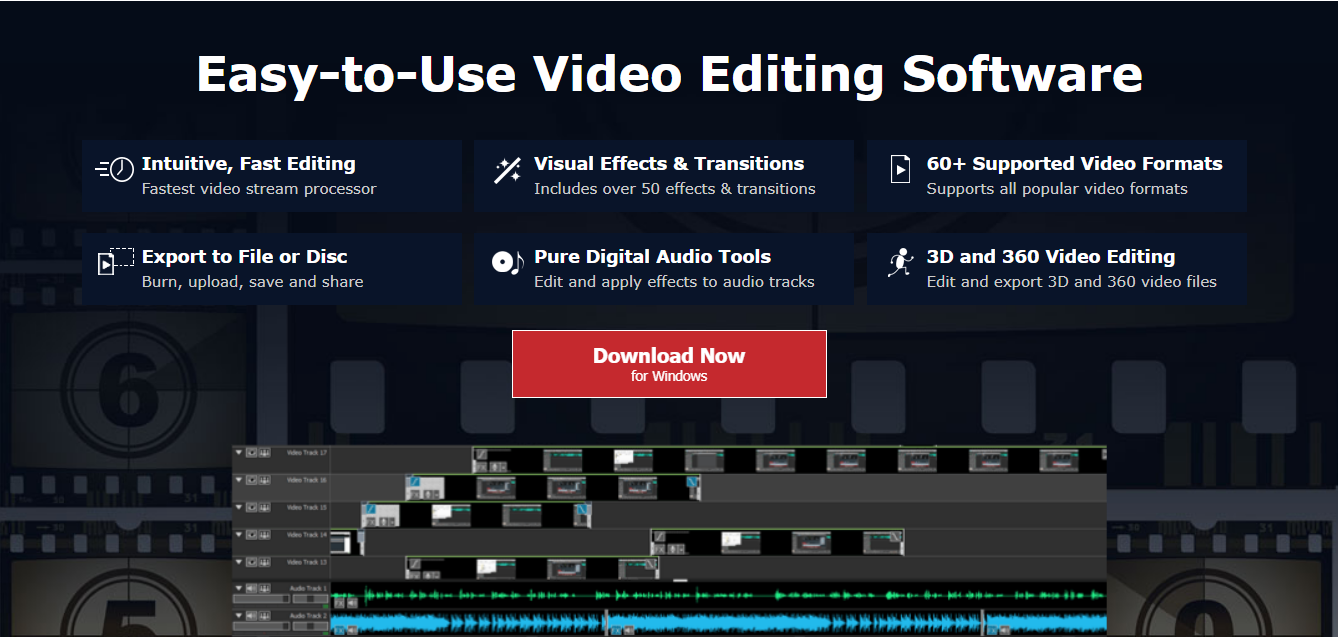Click the Audio Track 1 pan slider
The width and height of the screenshot is (1338, 637).
click(x=310, y=599)
